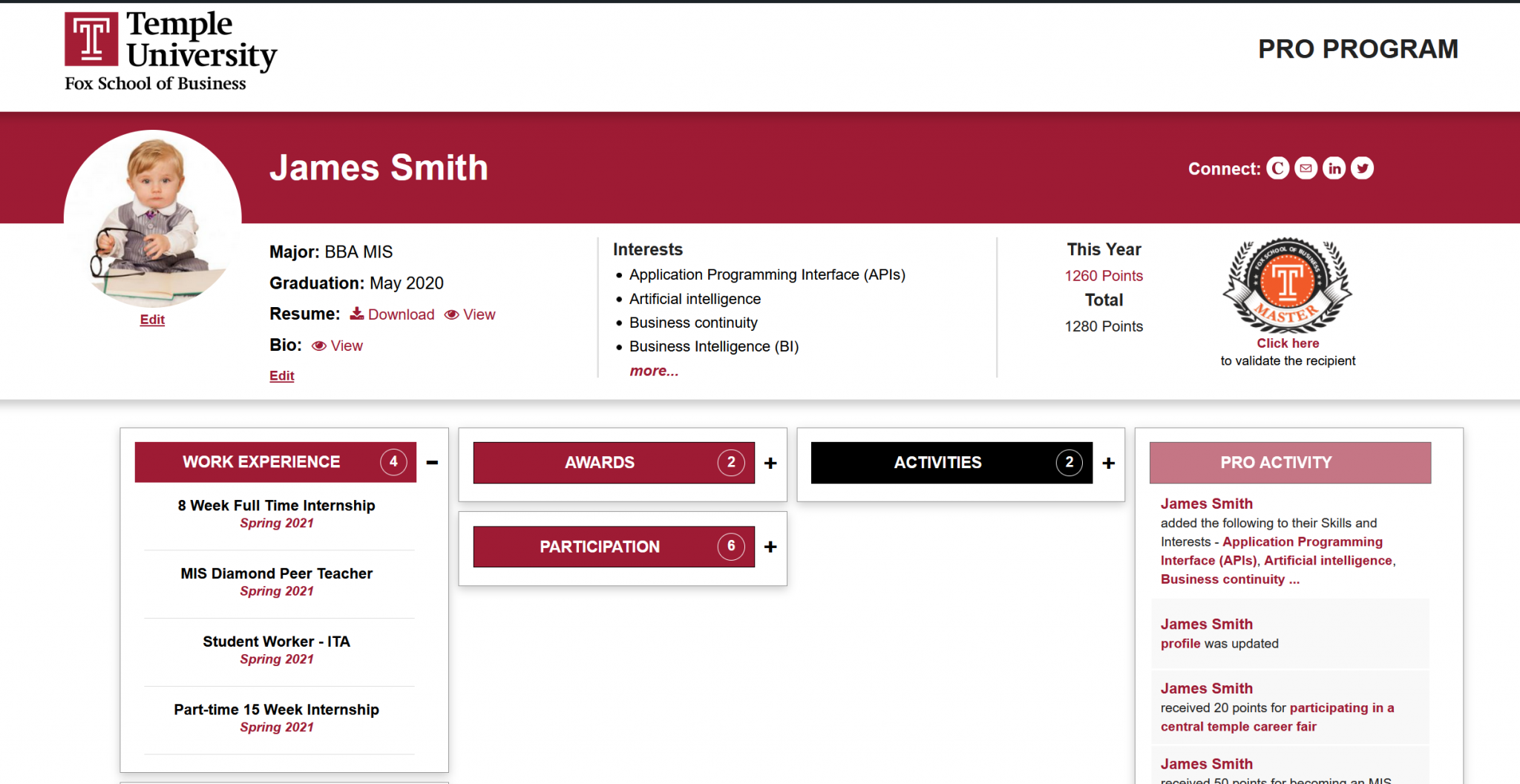Viewport: 1520px width, 784px height.
Task: Click the LinkedIn connect icon
Action: [x=1334, y=168]
